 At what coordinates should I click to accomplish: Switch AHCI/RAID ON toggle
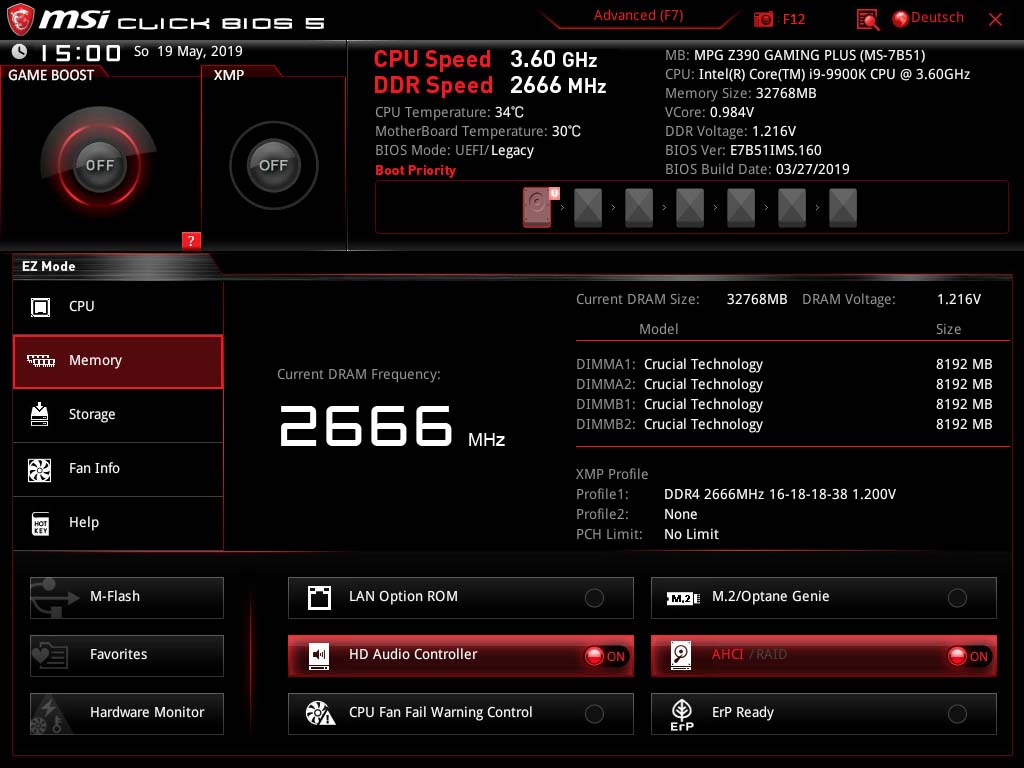pos(968,656)
